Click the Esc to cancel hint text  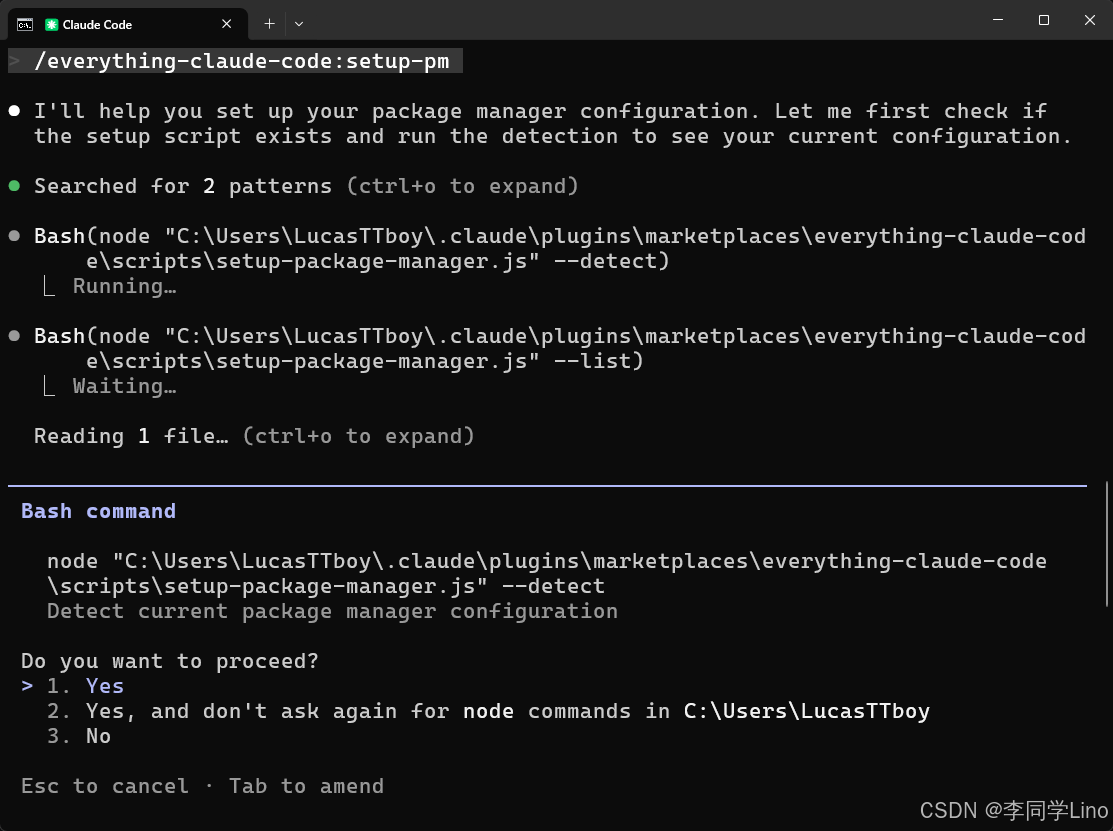click(104, 786)
